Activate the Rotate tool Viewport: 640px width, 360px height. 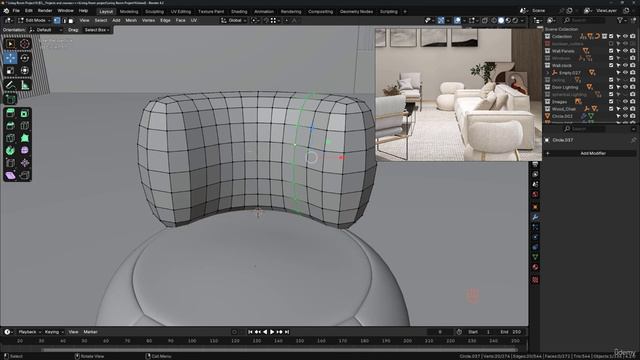pyautogui.click(x=24, y=58)
